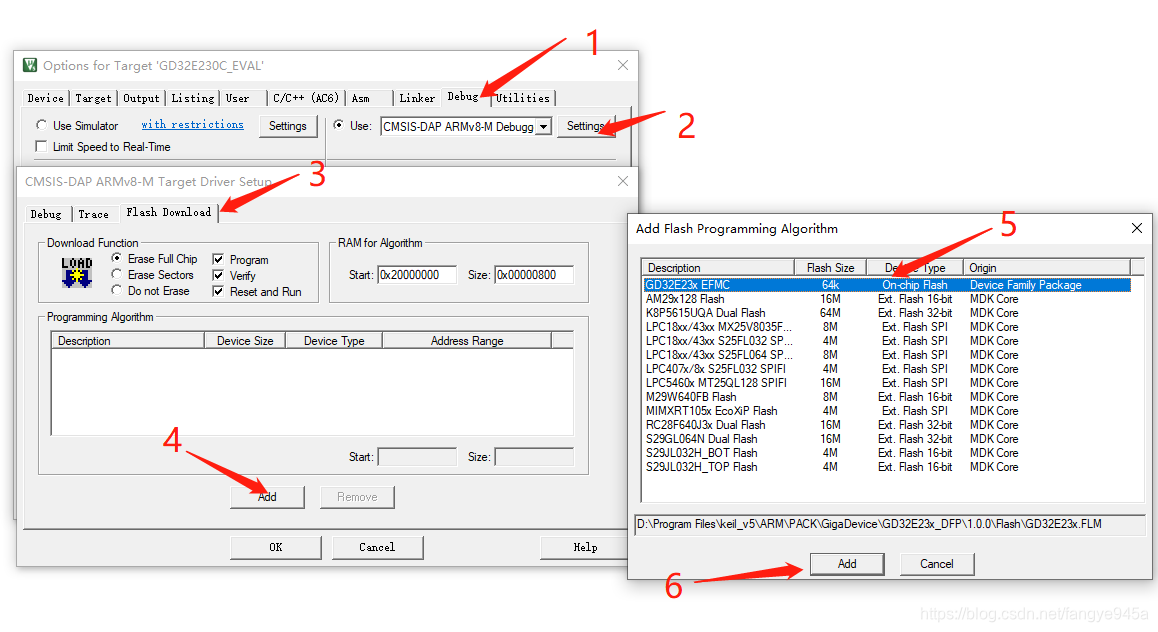This screenshot has height=632, width=1158.
Task: Close the Add Flash Programming Algorithm dialog
Action: pos(1137,228)
